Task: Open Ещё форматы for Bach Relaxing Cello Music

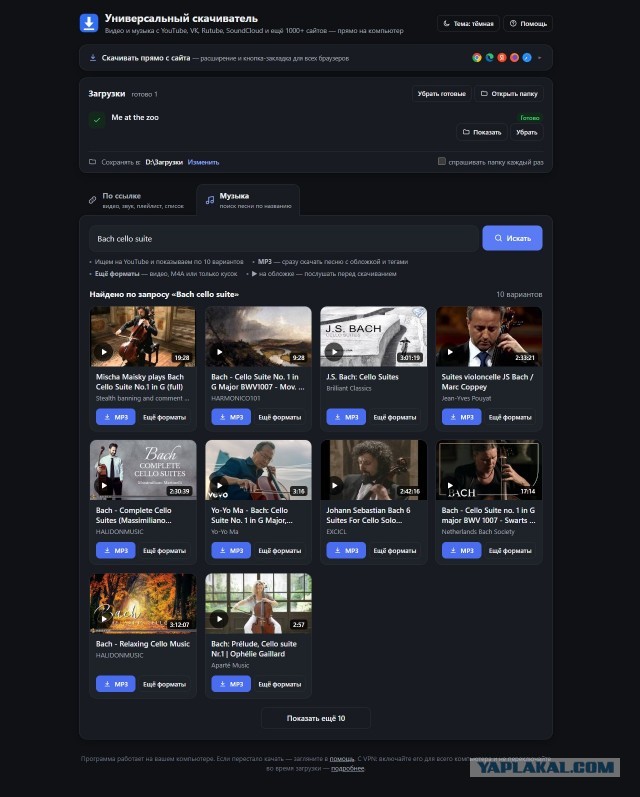Action: click(x=164, y=684)
